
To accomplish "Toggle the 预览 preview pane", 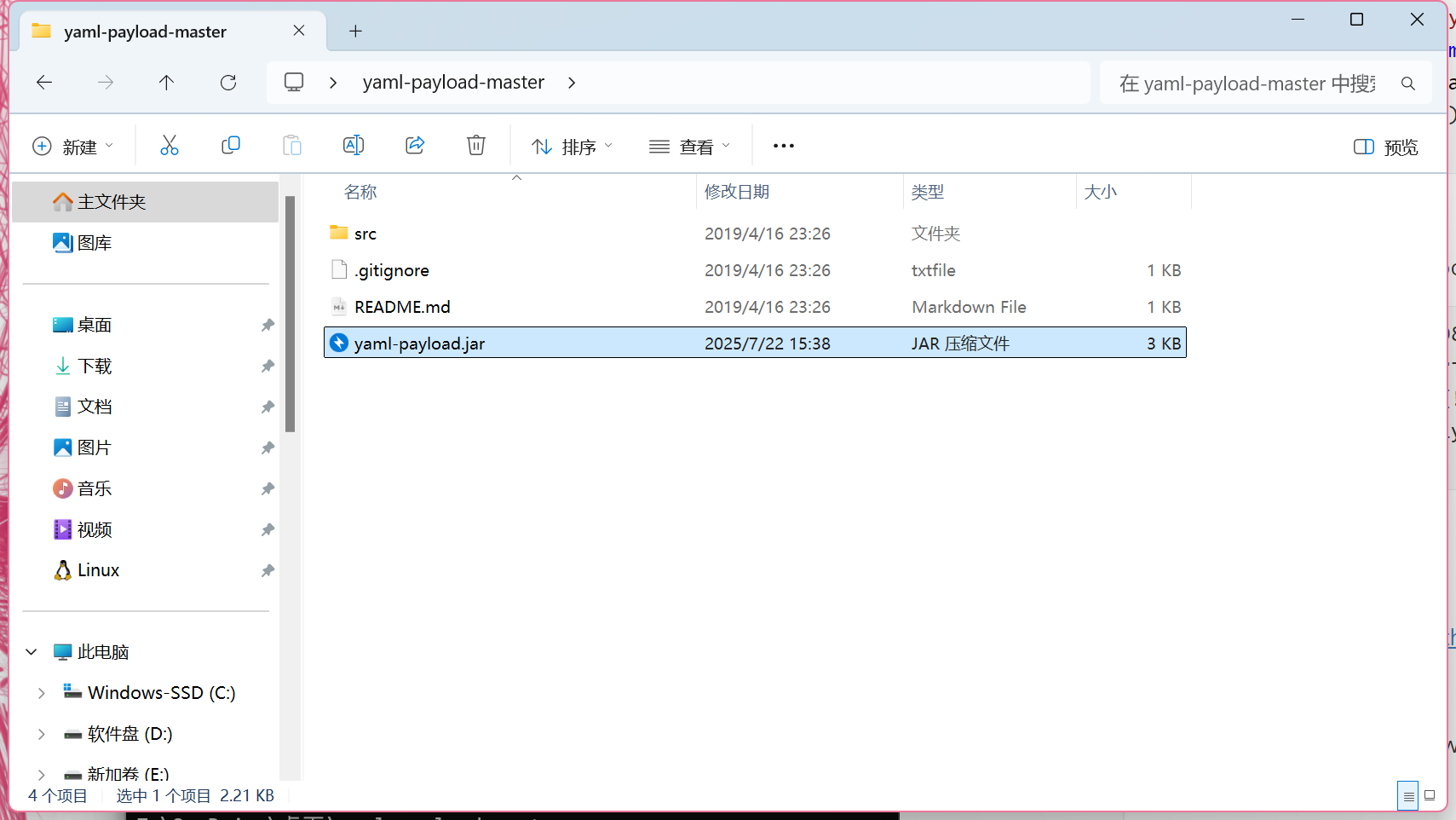I will (x=1385, y=147).
